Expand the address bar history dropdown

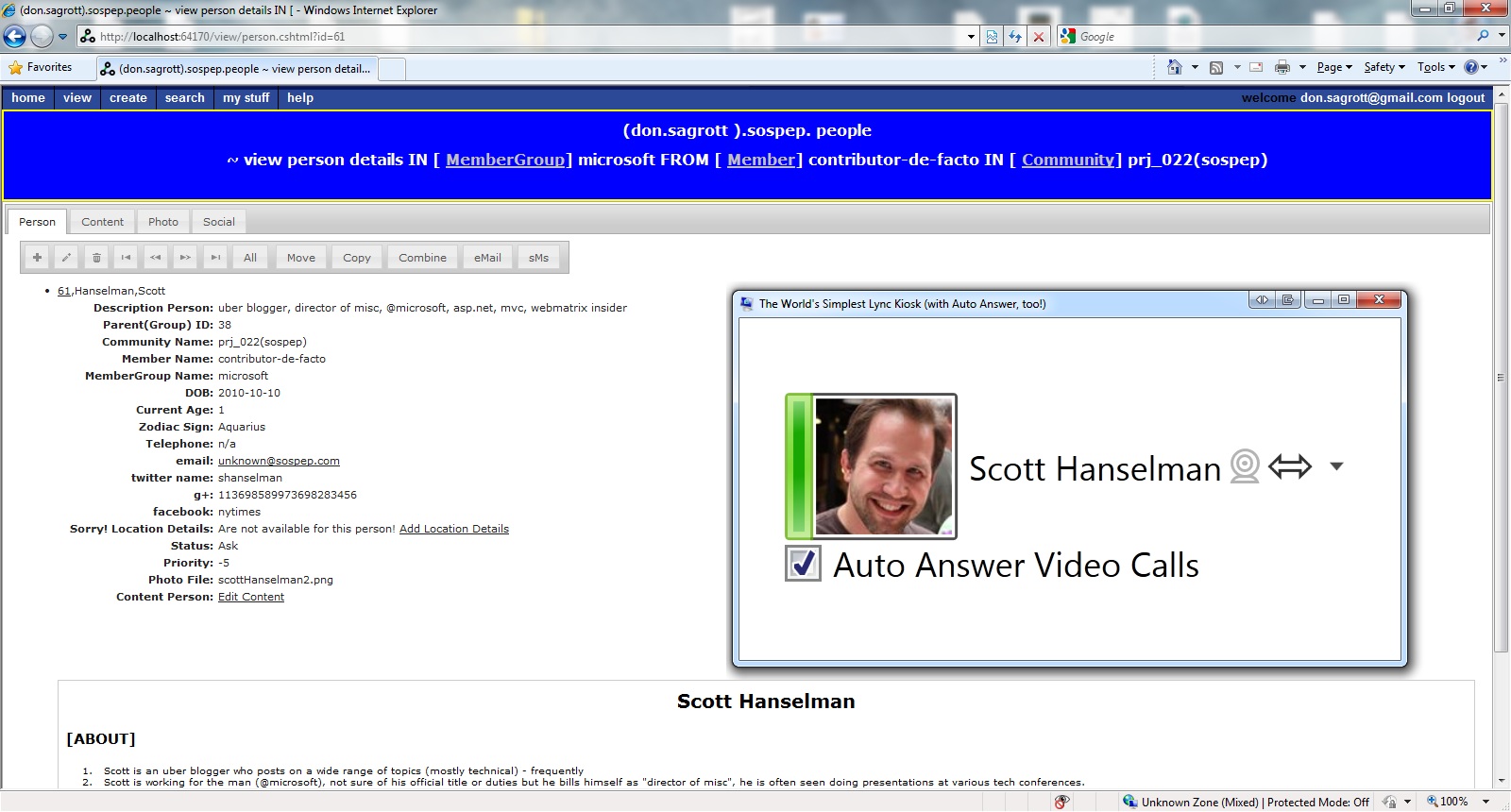(971, 37)
